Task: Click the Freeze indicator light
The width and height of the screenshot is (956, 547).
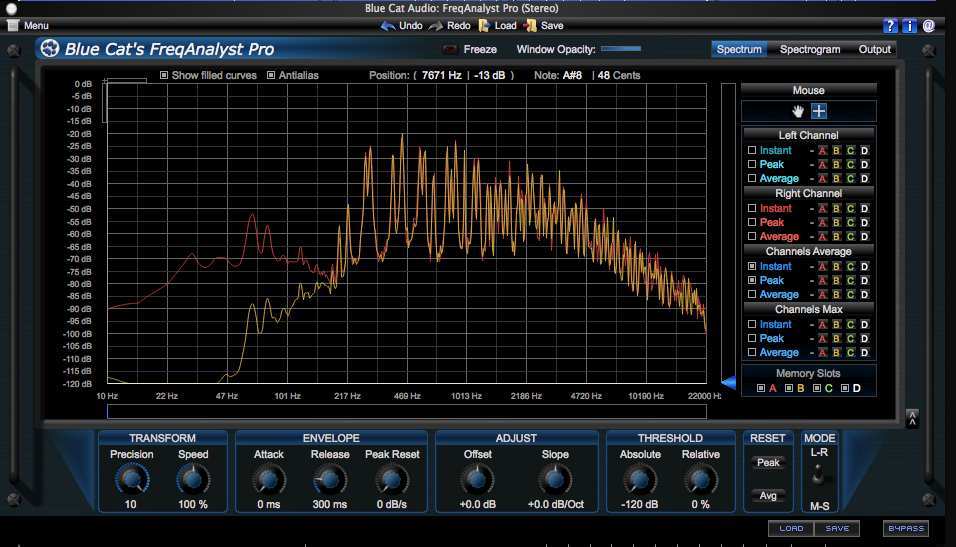Action: pyautogui.click(x=450, y=49)
